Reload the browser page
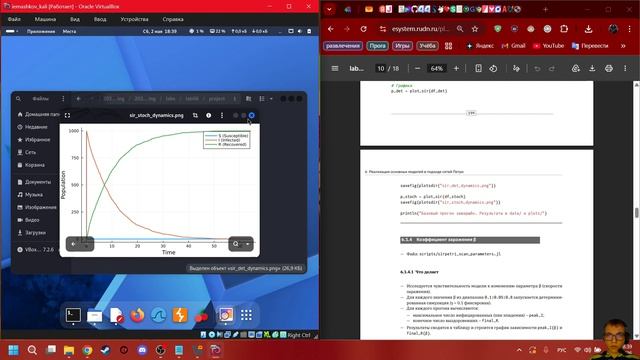The width and height of the screenshot is (640, 360). pos(364,29)
